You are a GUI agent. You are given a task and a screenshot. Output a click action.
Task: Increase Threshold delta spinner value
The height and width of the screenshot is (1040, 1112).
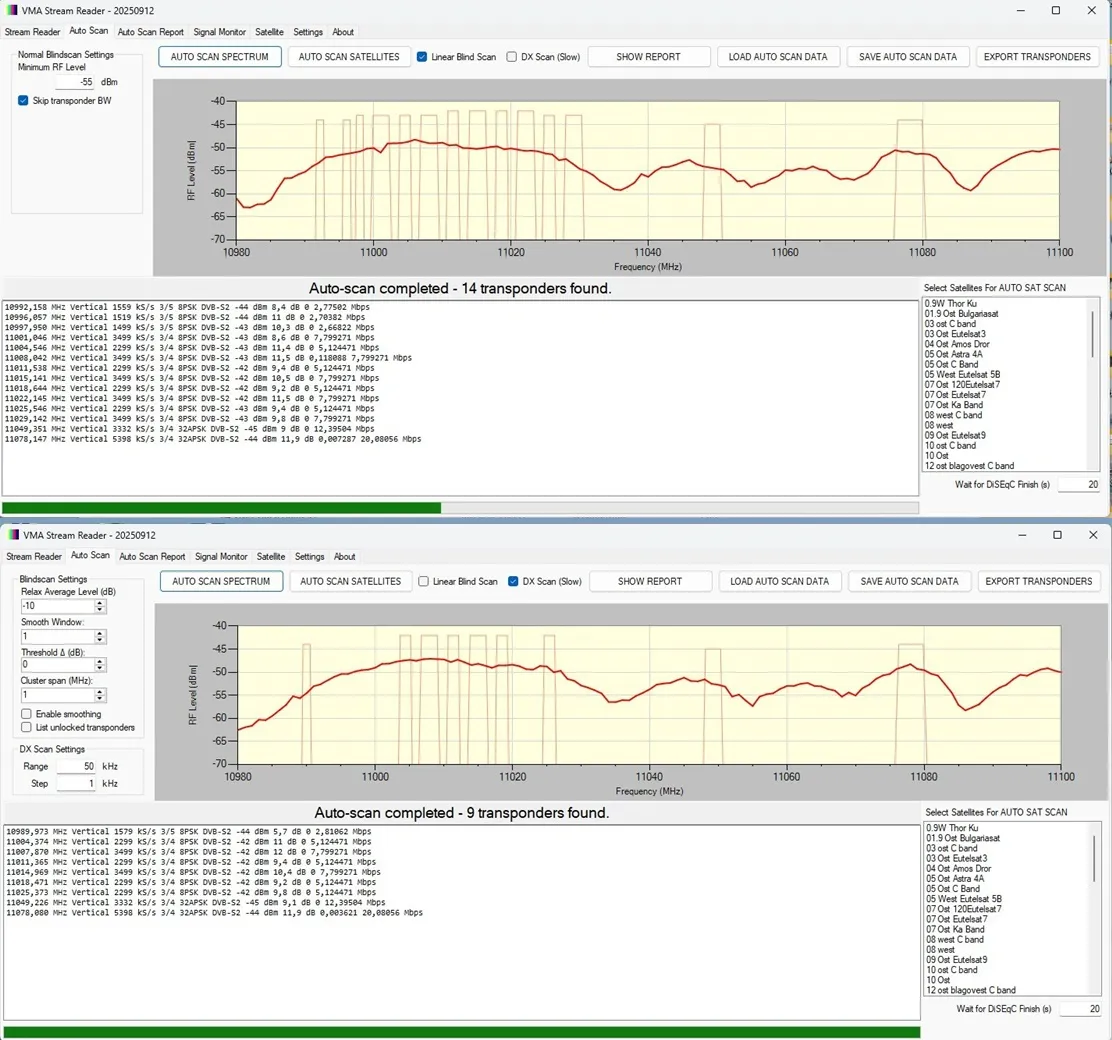point(100,662)
